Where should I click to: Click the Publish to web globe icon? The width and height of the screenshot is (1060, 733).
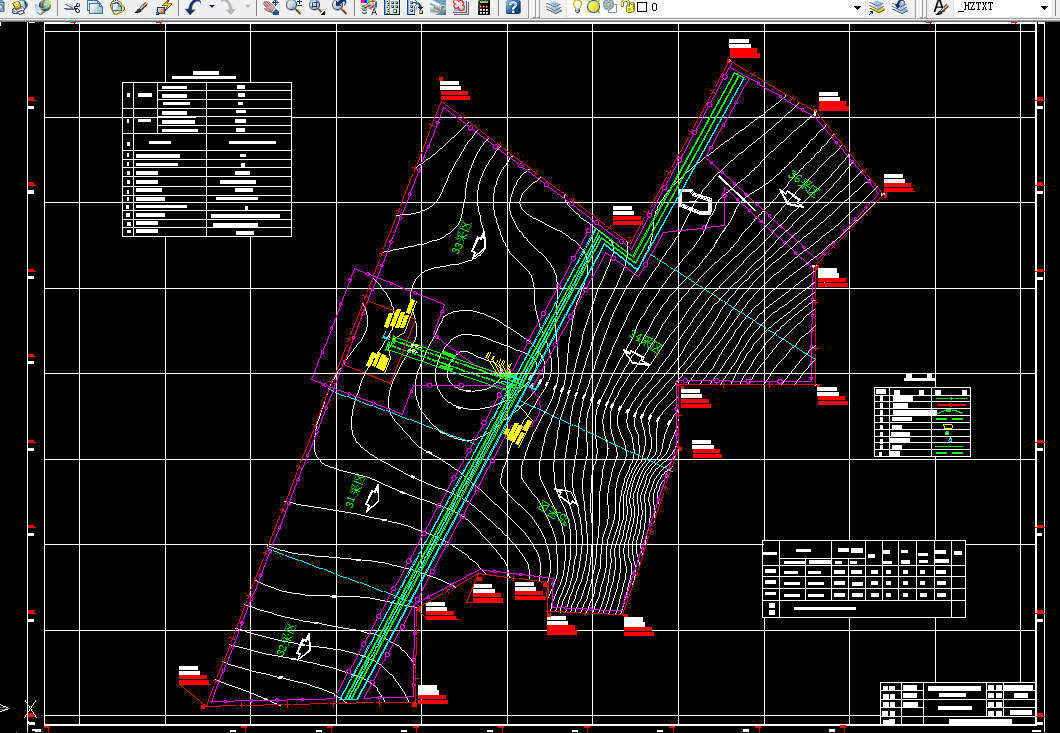click(x=19, y=7)
